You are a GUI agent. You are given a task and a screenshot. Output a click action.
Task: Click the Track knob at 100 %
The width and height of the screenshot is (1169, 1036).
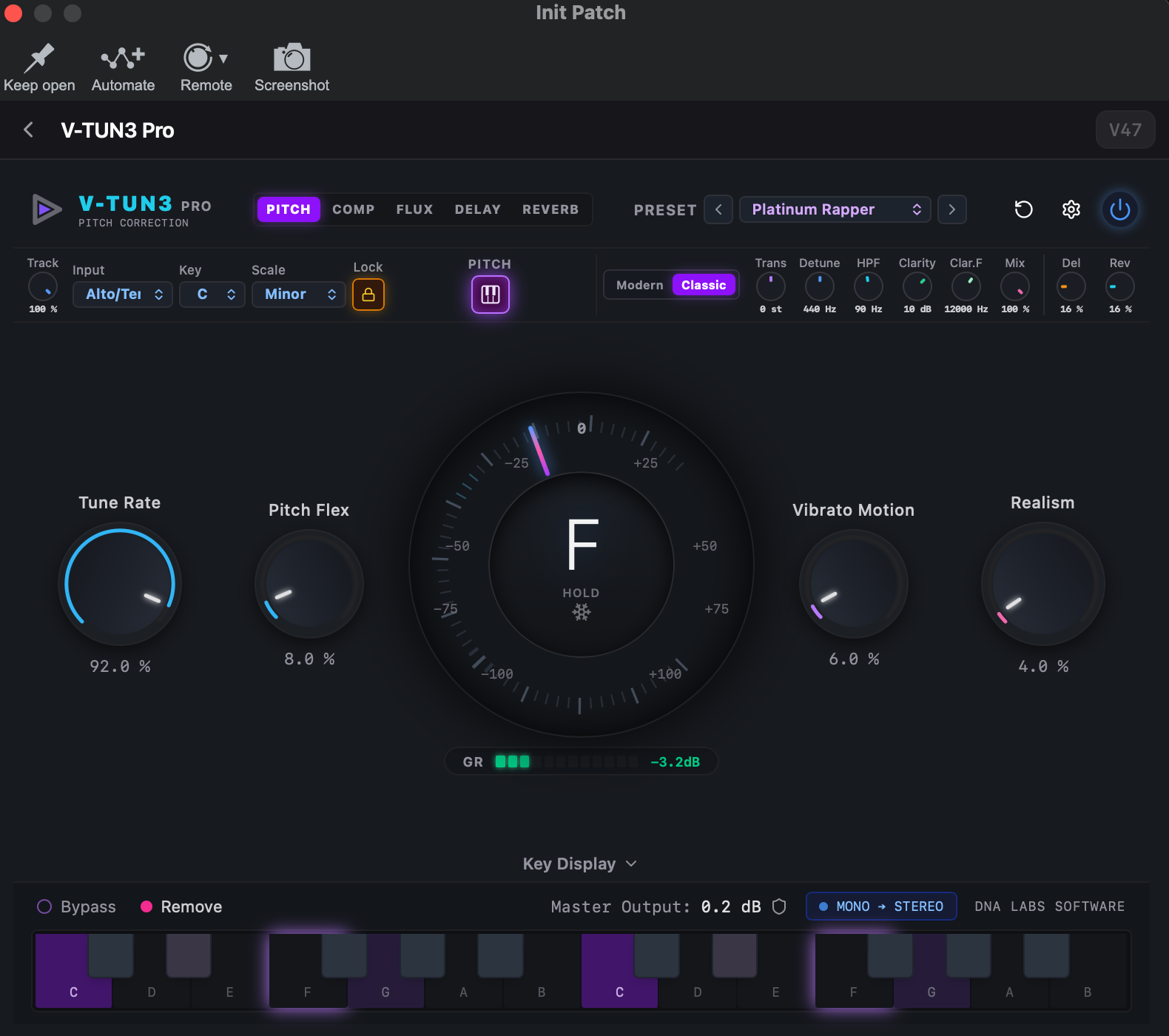(43, 286)
